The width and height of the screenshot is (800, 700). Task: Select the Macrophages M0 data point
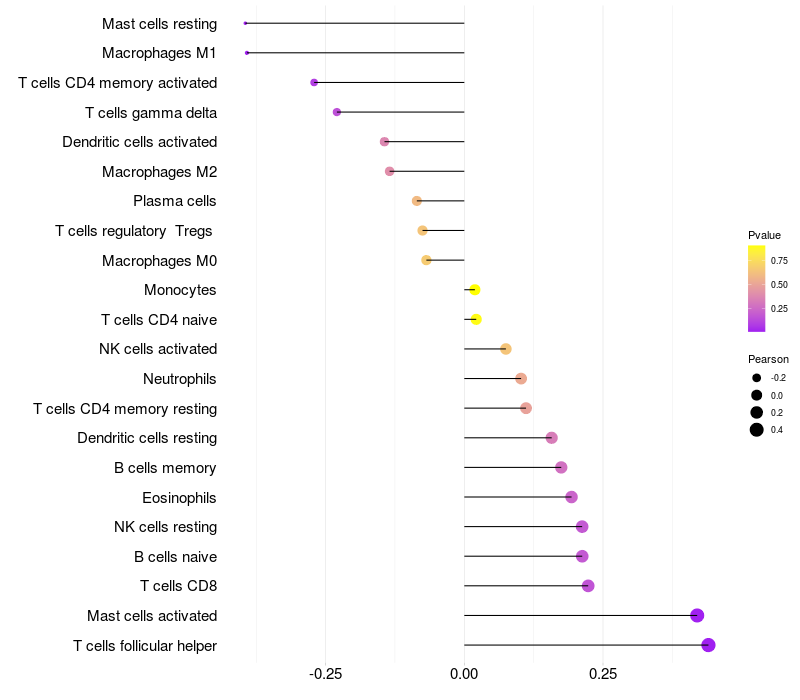tap(427, 260)
